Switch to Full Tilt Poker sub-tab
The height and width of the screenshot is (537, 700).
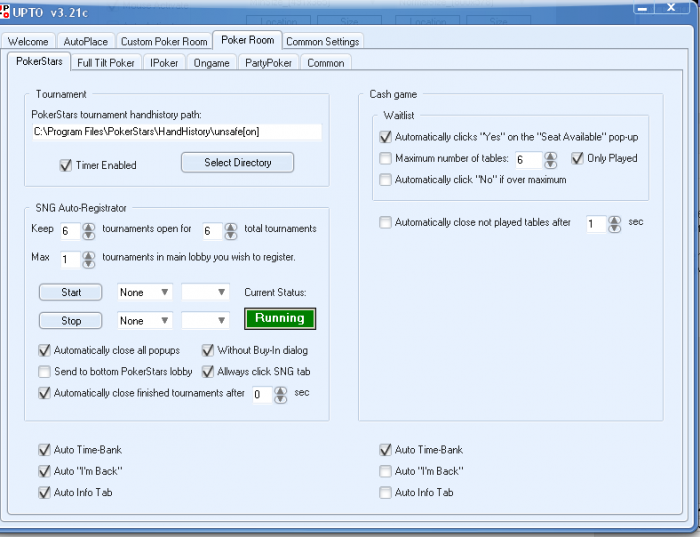coord(106,63)
